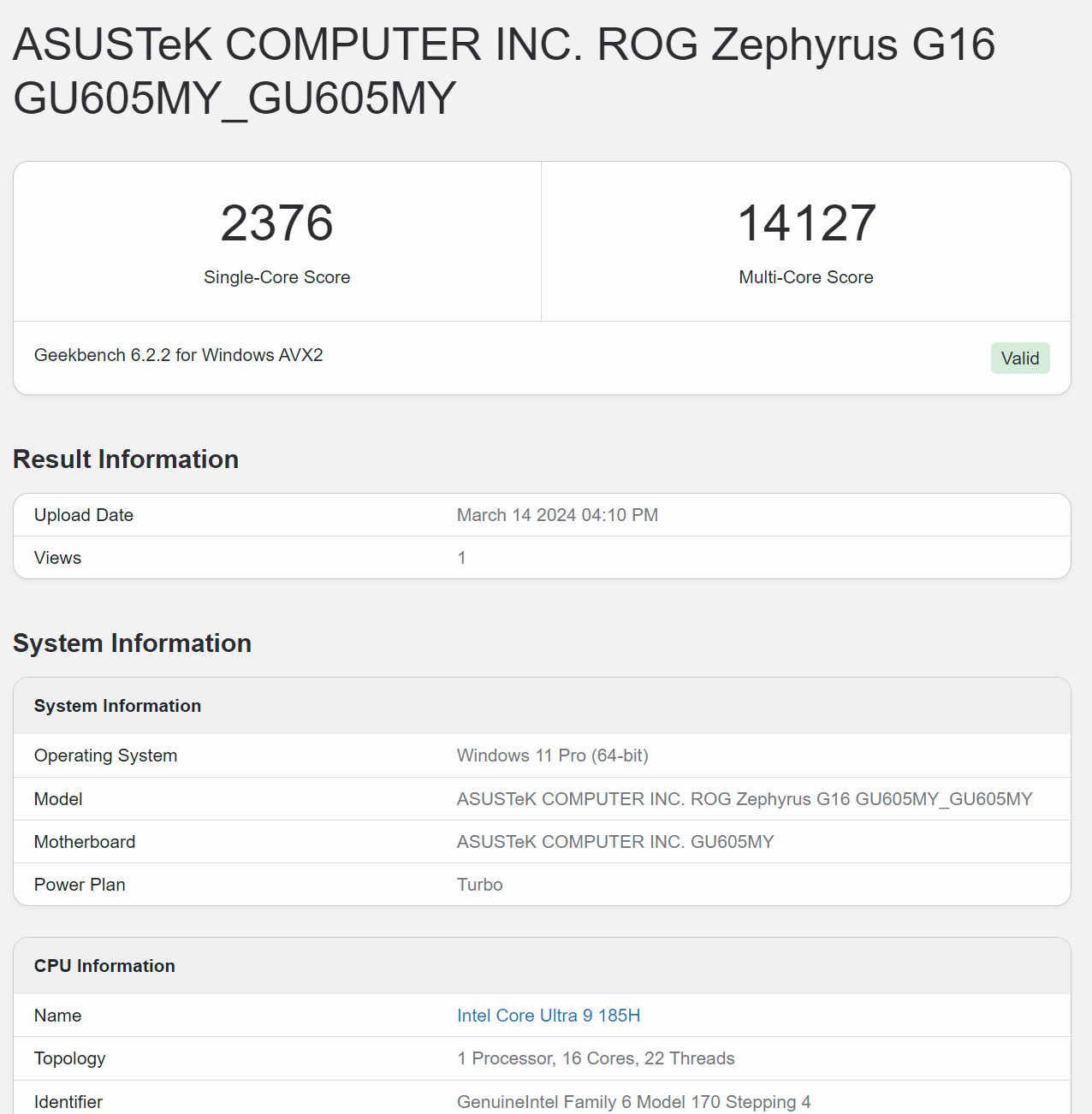Click the multi-core score value 14127
The image size is (1092, 1114).
click(806, 223)
